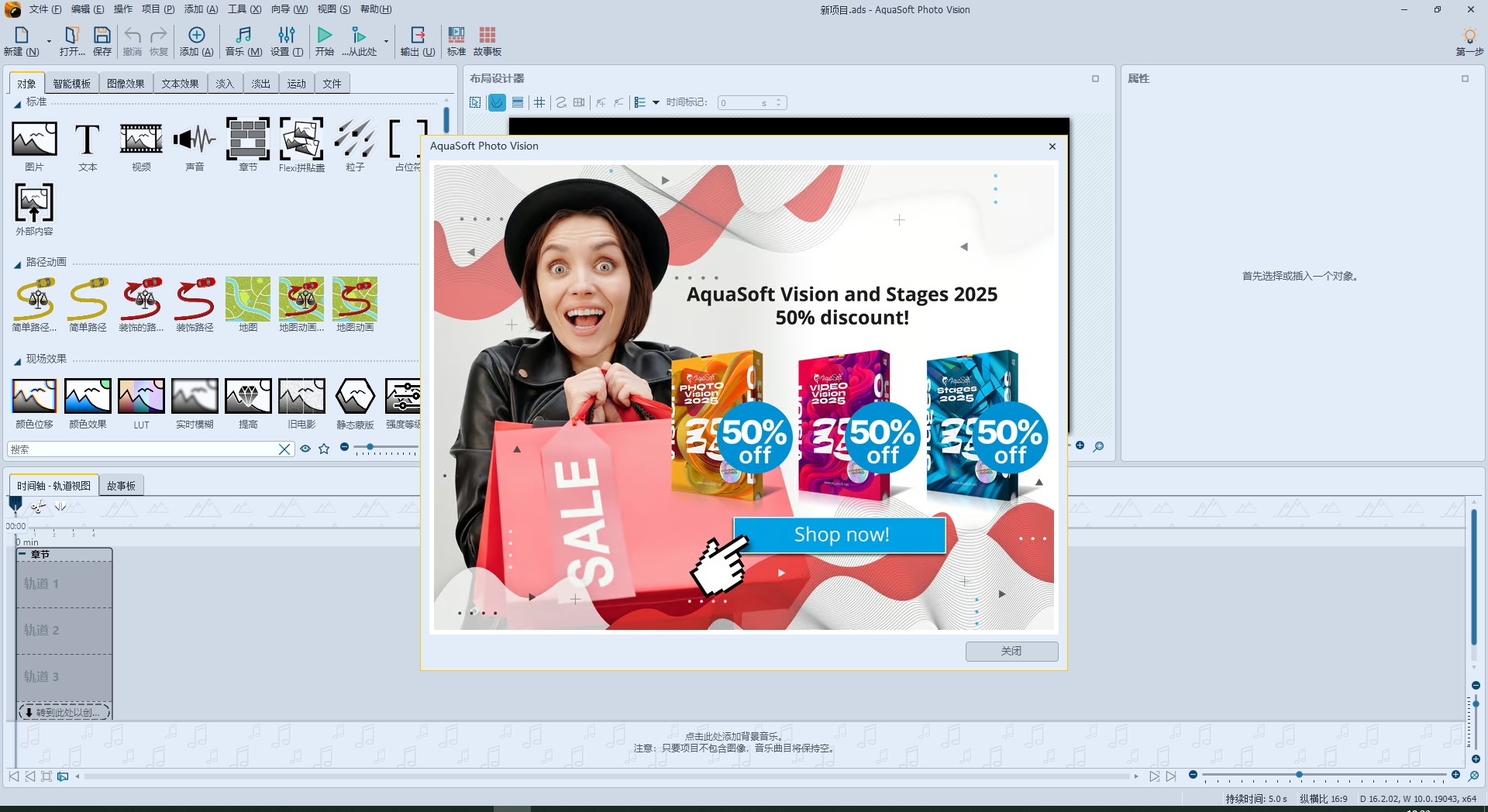The width and height of the screenshot is (1488, 812).
Task: Close the AquaSoft Photo Vision dialog with X
Action: click(x=1052, y=146)
